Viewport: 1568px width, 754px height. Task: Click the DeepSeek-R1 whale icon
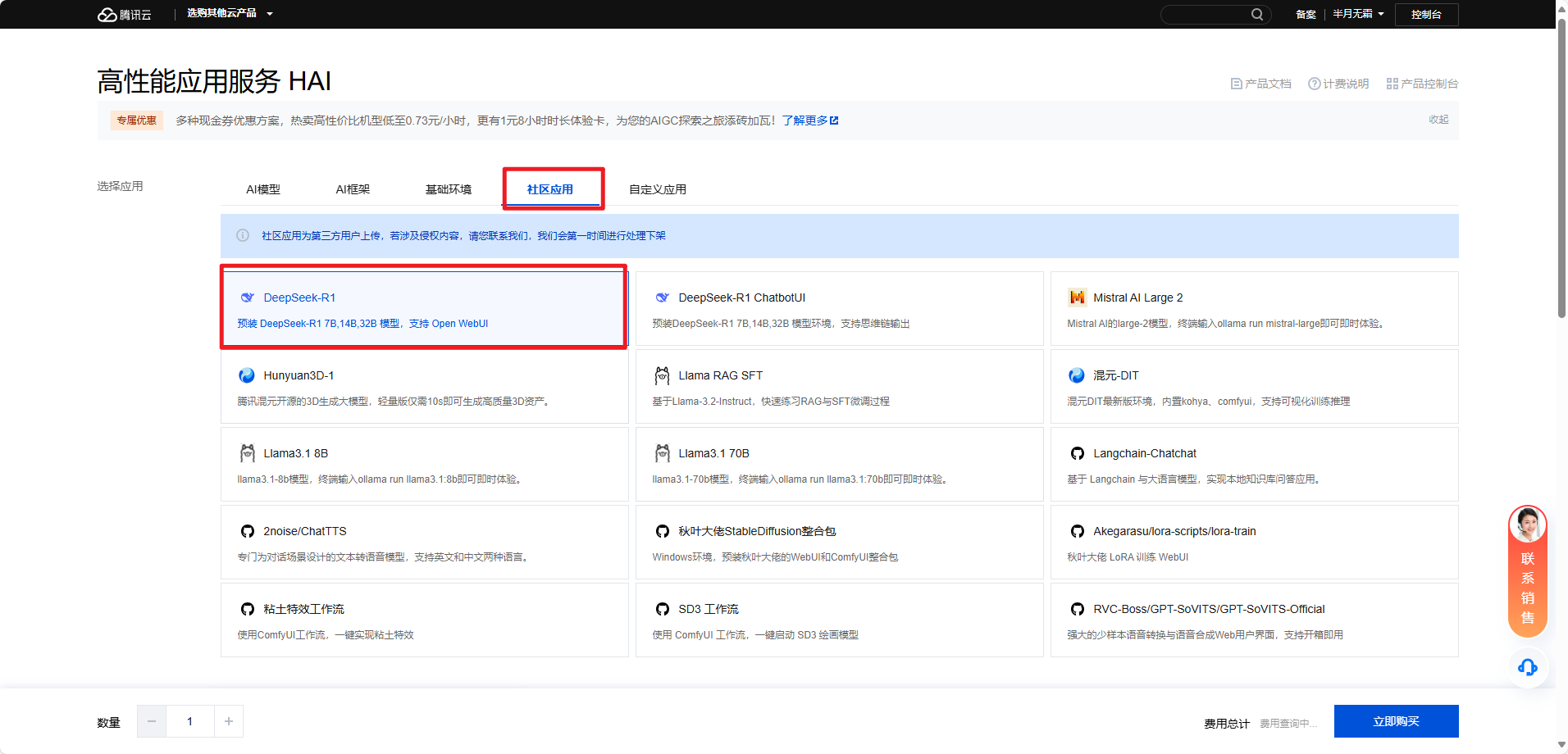click(x=247, y=298)
